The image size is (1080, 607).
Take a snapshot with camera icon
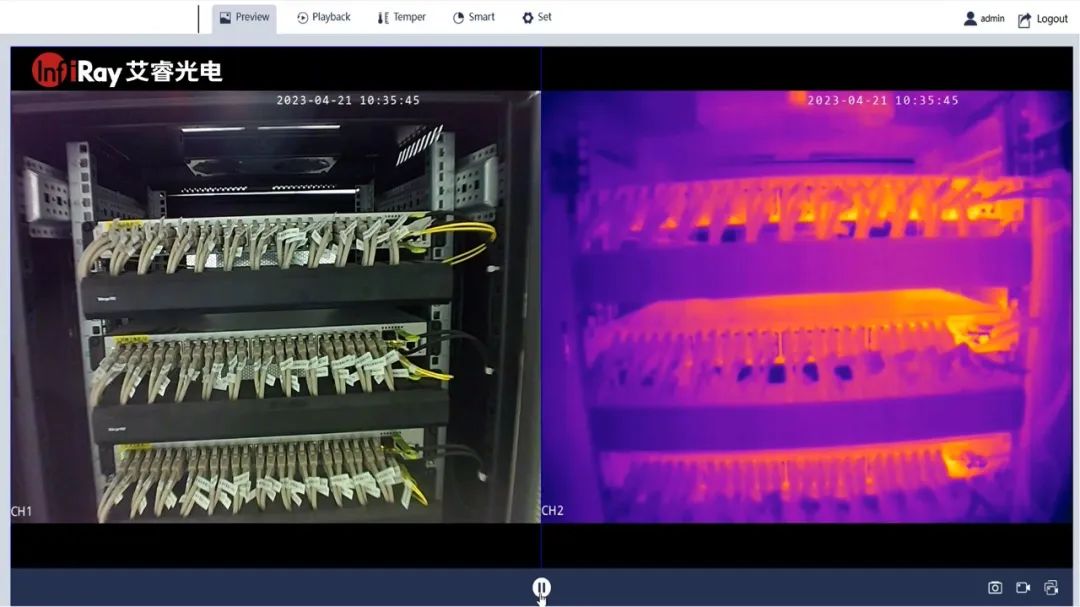pyautogui.click(x=995, y=588)
